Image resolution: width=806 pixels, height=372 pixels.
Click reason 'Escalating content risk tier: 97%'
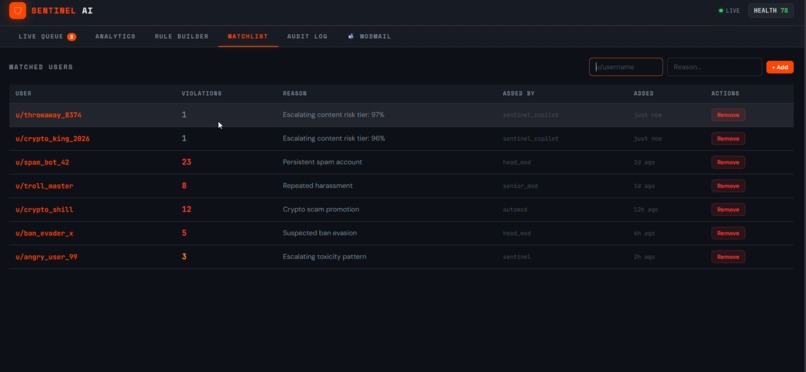coord(334,115)
